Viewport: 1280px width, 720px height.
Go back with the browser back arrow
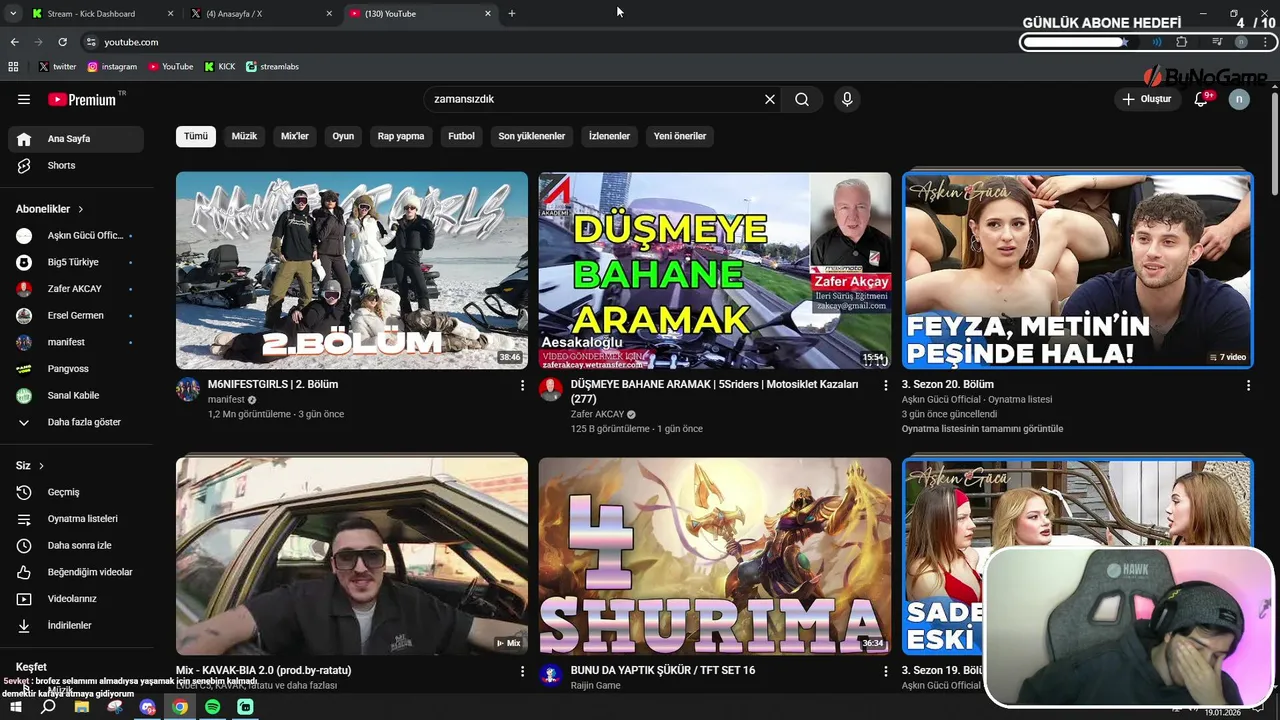click(x=14, y=42)
